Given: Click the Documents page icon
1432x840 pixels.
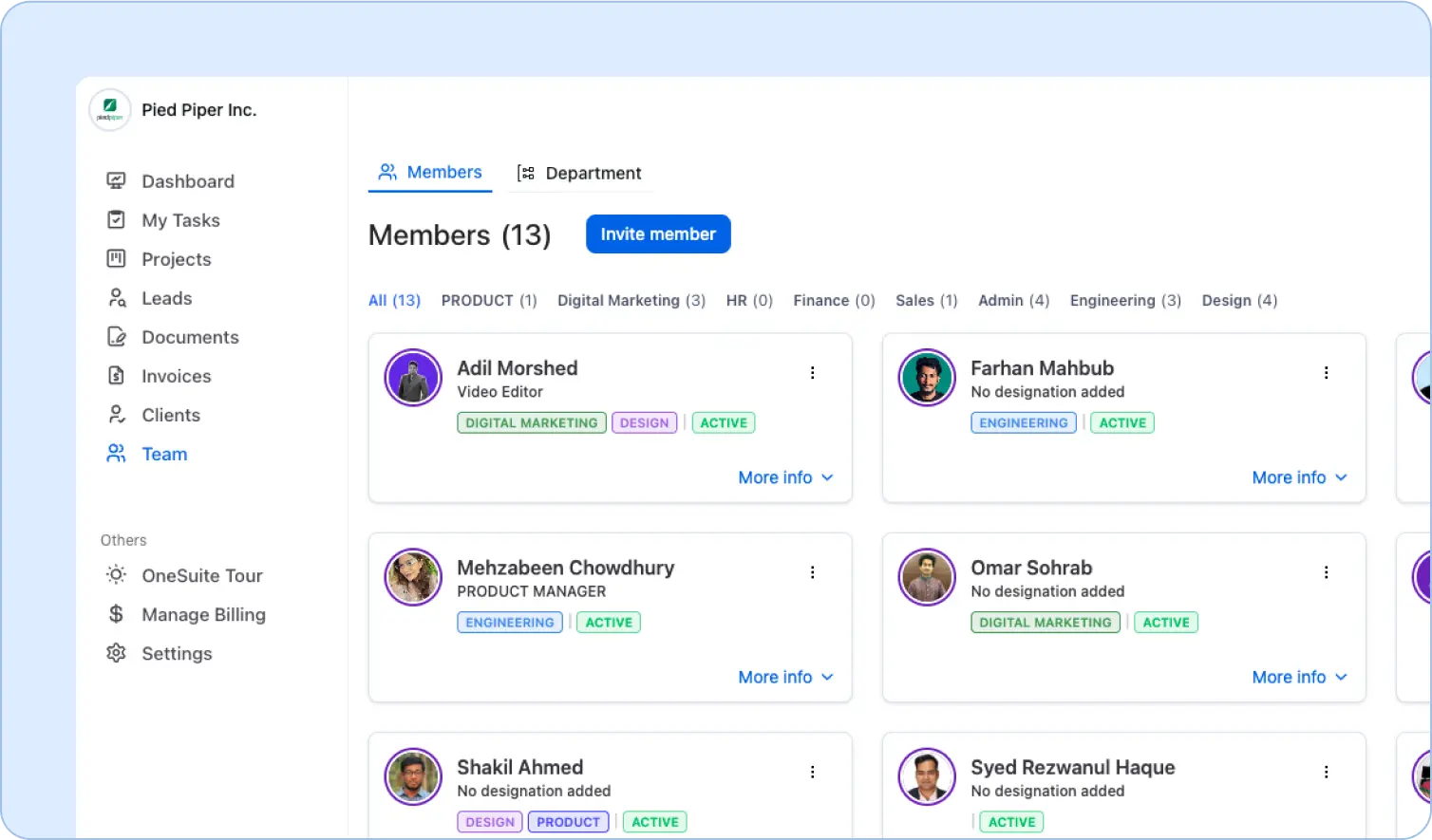Looking at the screenshot, I should pyautogui.click(x=116, y=336).
